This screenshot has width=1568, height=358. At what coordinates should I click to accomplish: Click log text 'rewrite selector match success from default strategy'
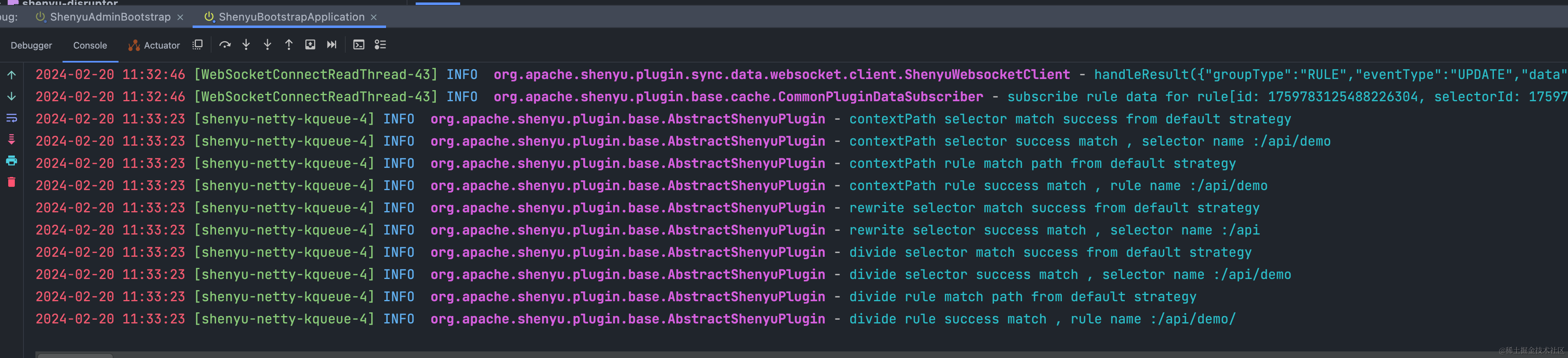[x=1054, y=208]
